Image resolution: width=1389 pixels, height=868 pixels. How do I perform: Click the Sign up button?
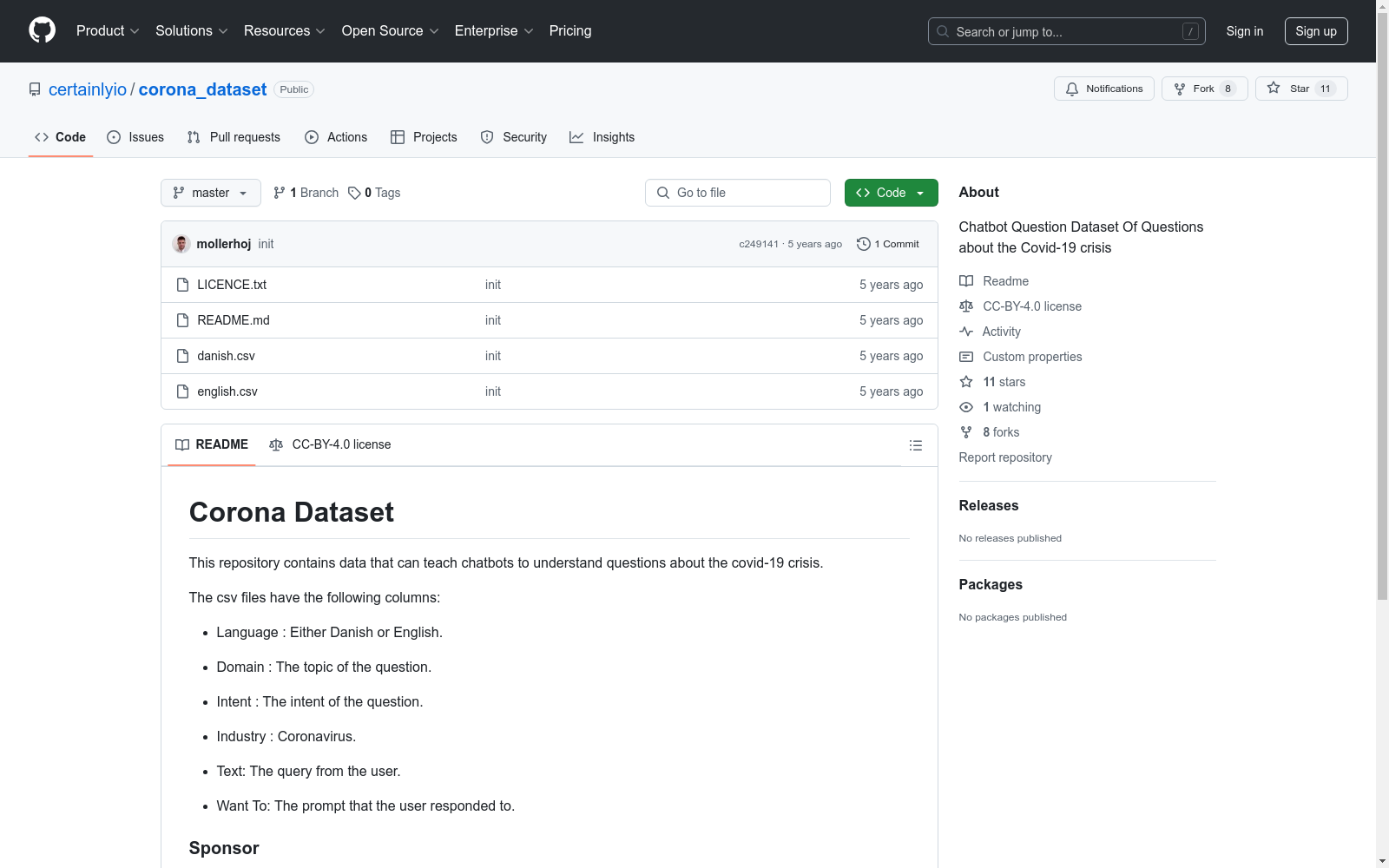(x=1316, y=31)
